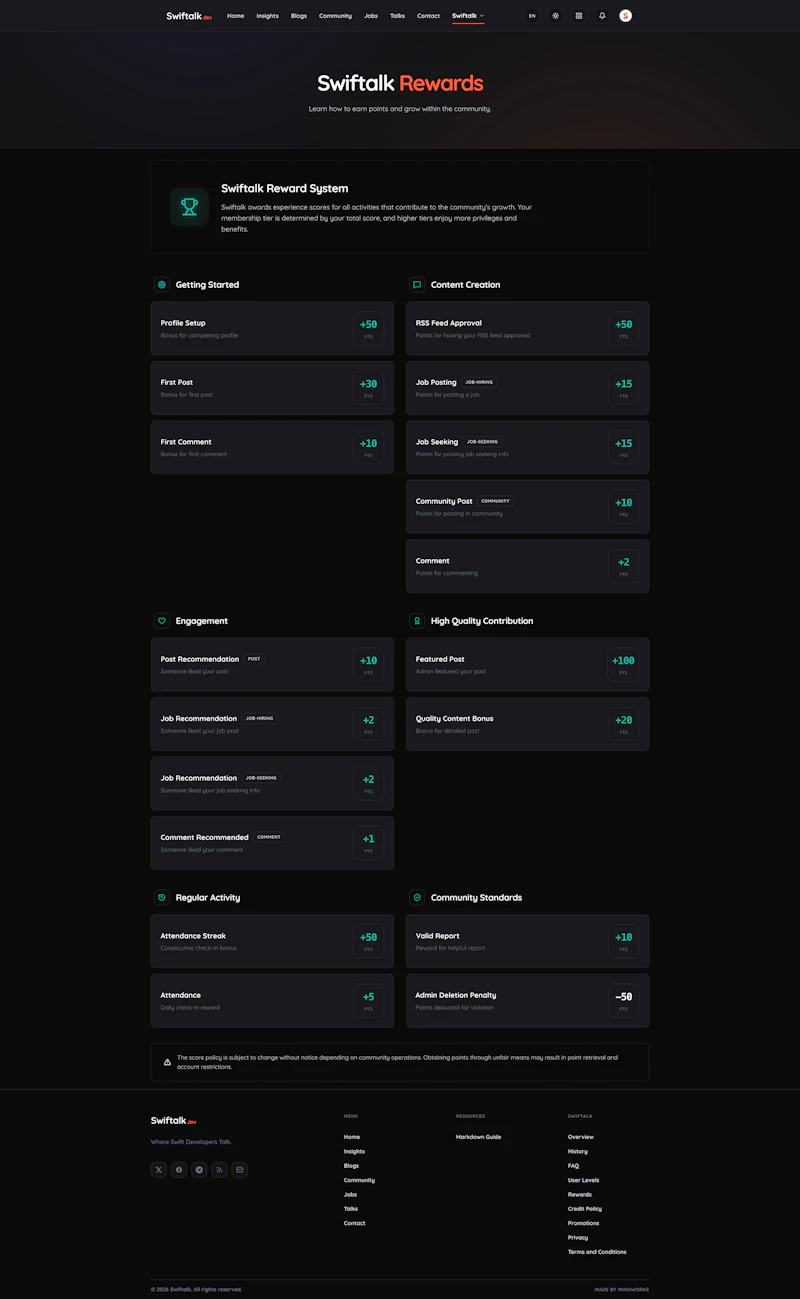Click the warning icon in the score policy notice
Viewport: 800px width, 1299px height.
pyautogui.click(x=167, y=1062)
